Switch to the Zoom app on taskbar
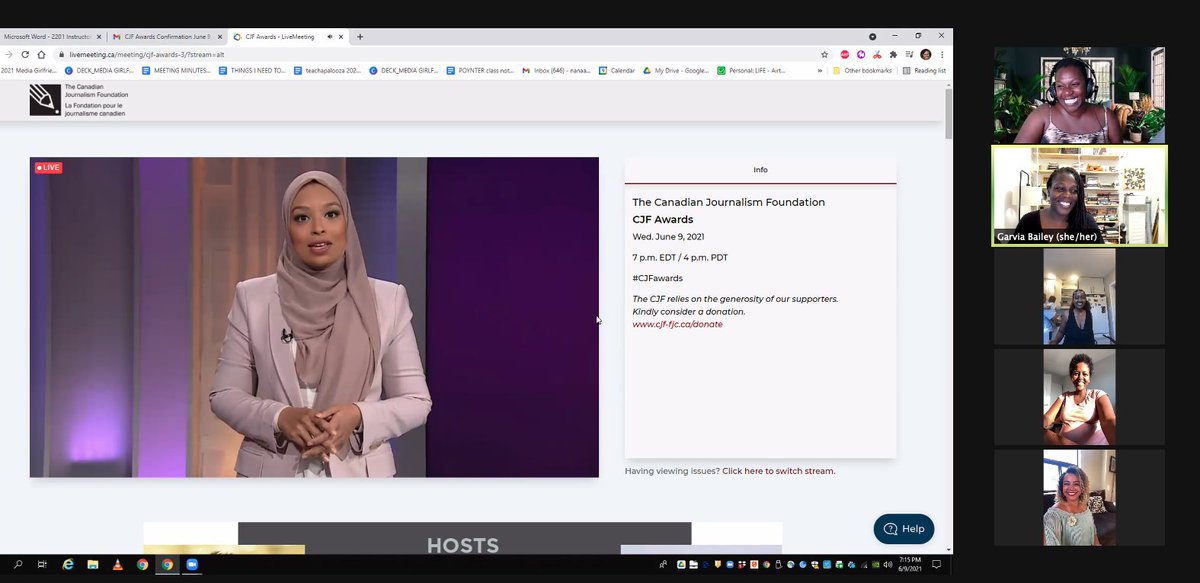 (191, 564)
